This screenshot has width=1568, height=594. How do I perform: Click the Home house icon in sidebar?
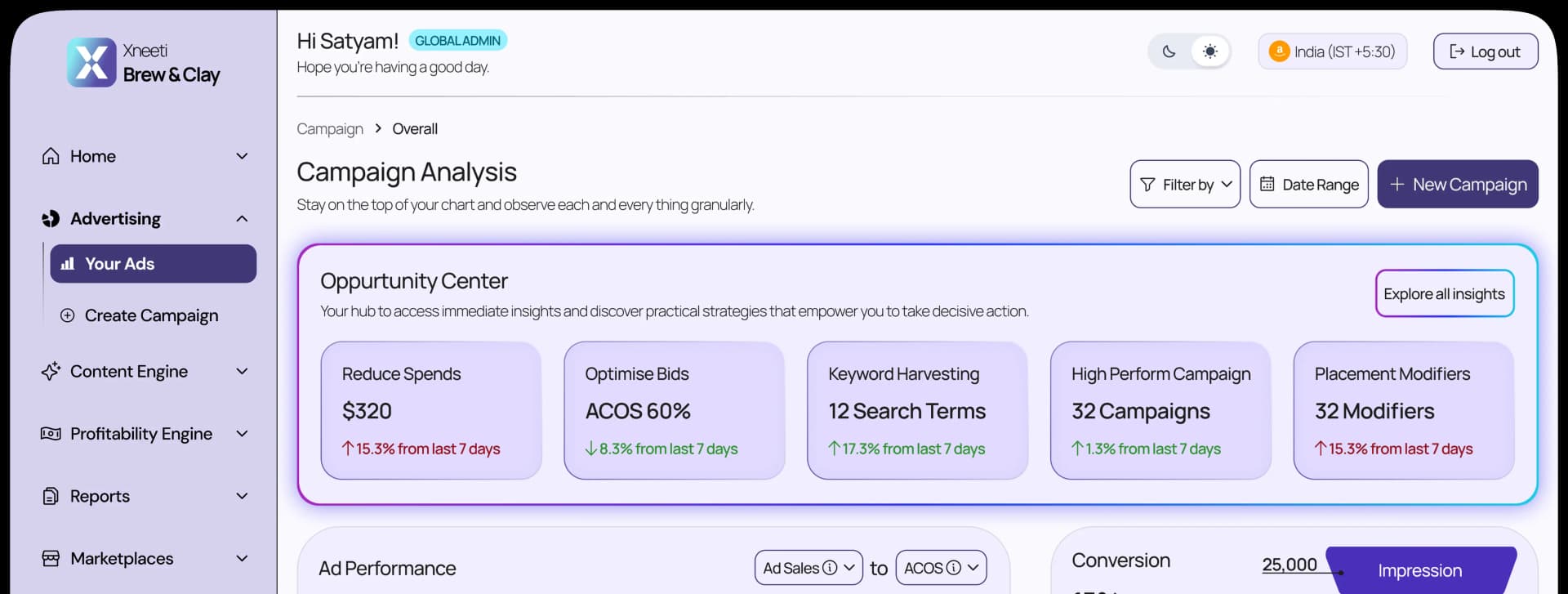(51, 156)
